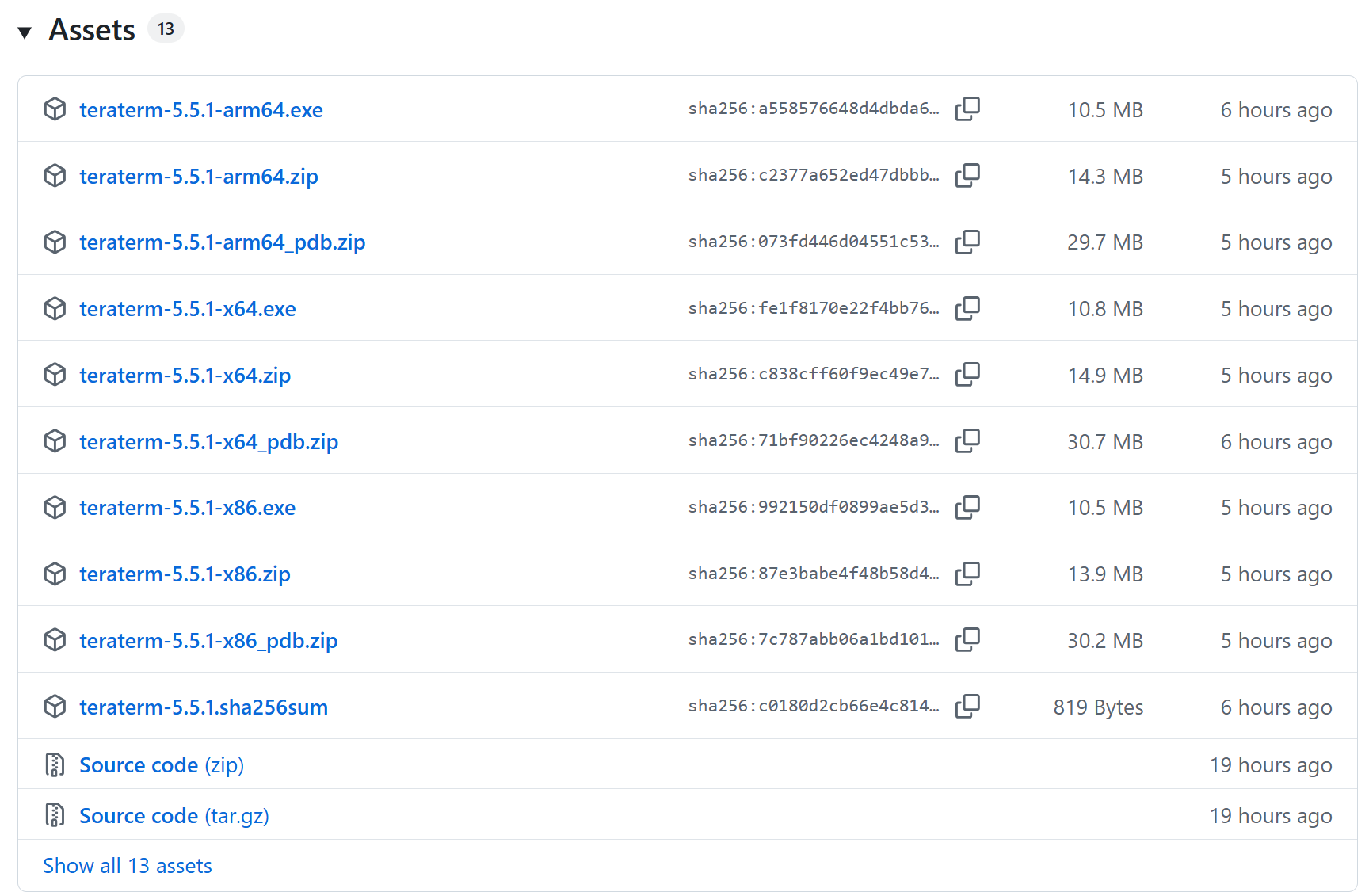Open teraterm-5.5.1.sha256sum checksum file
The height and width of the screenshot is (896, 1369).
[204, 707]
